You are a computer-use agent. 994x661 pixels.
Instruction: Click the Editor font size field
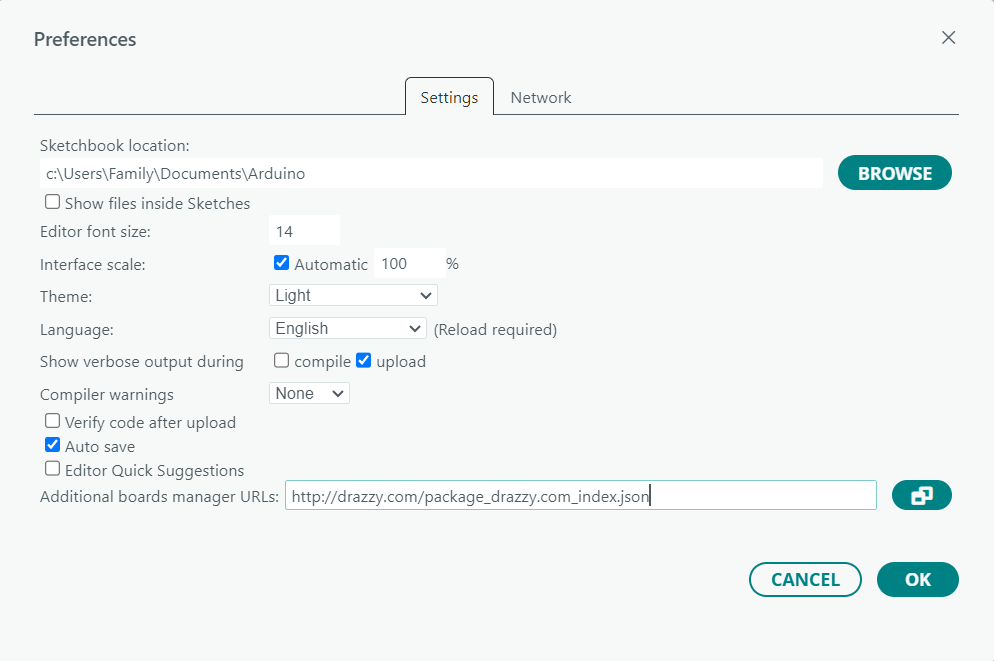[x=304, y=231]
